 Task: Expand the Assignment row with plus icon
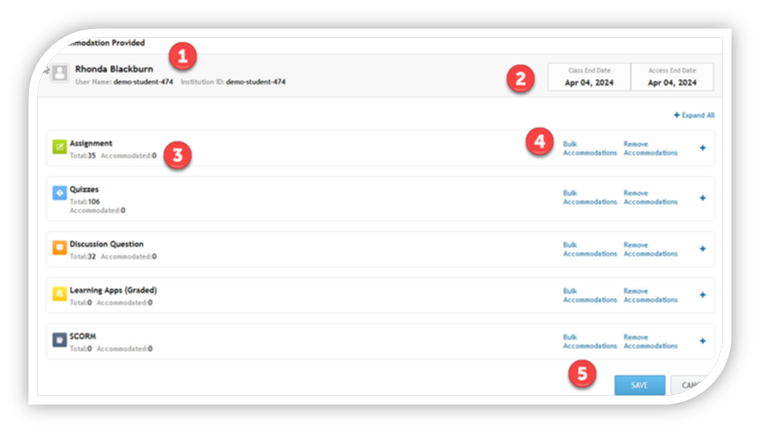click(702, 148)
